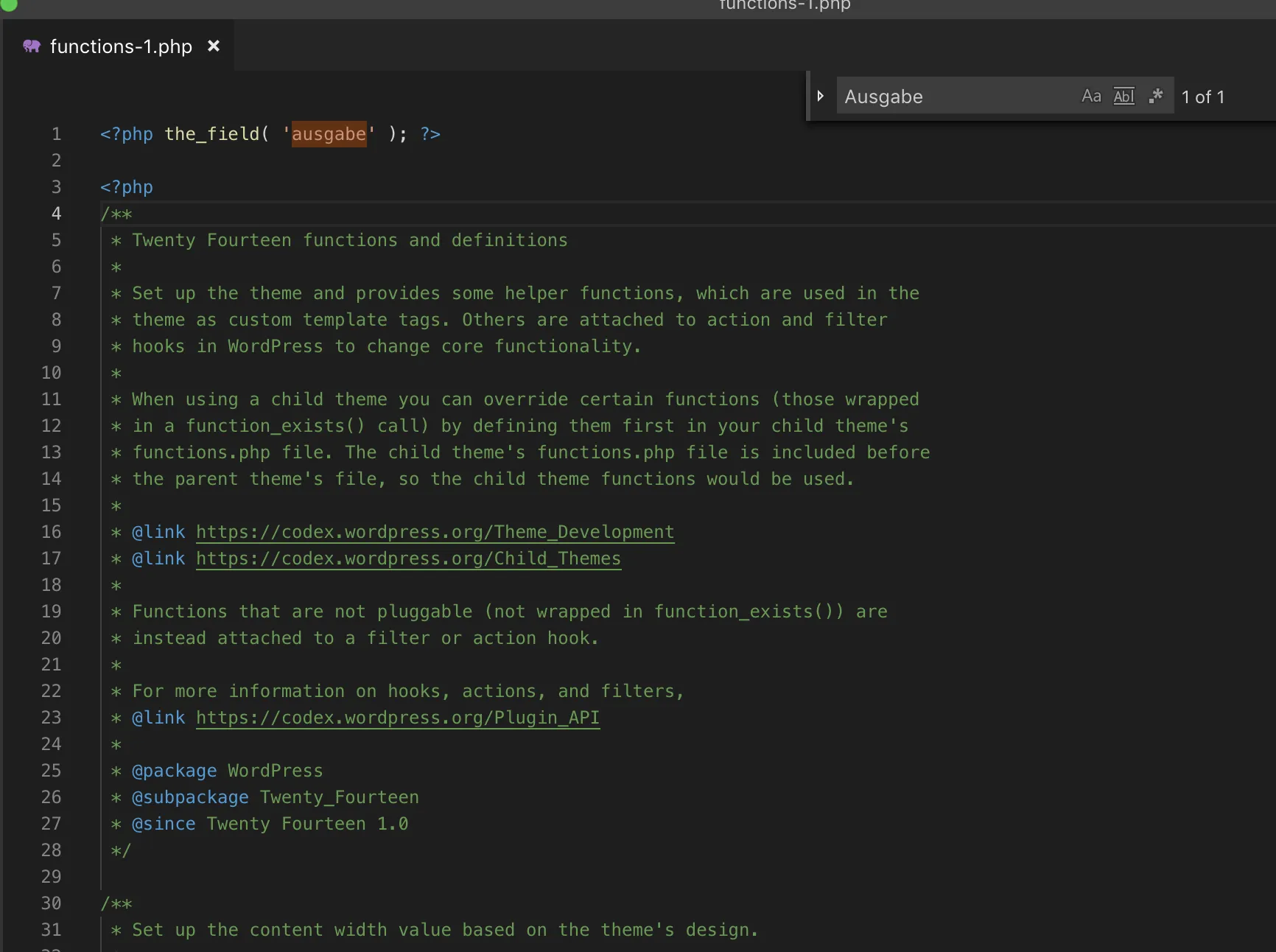Expand the replace field in find widget

820,97
